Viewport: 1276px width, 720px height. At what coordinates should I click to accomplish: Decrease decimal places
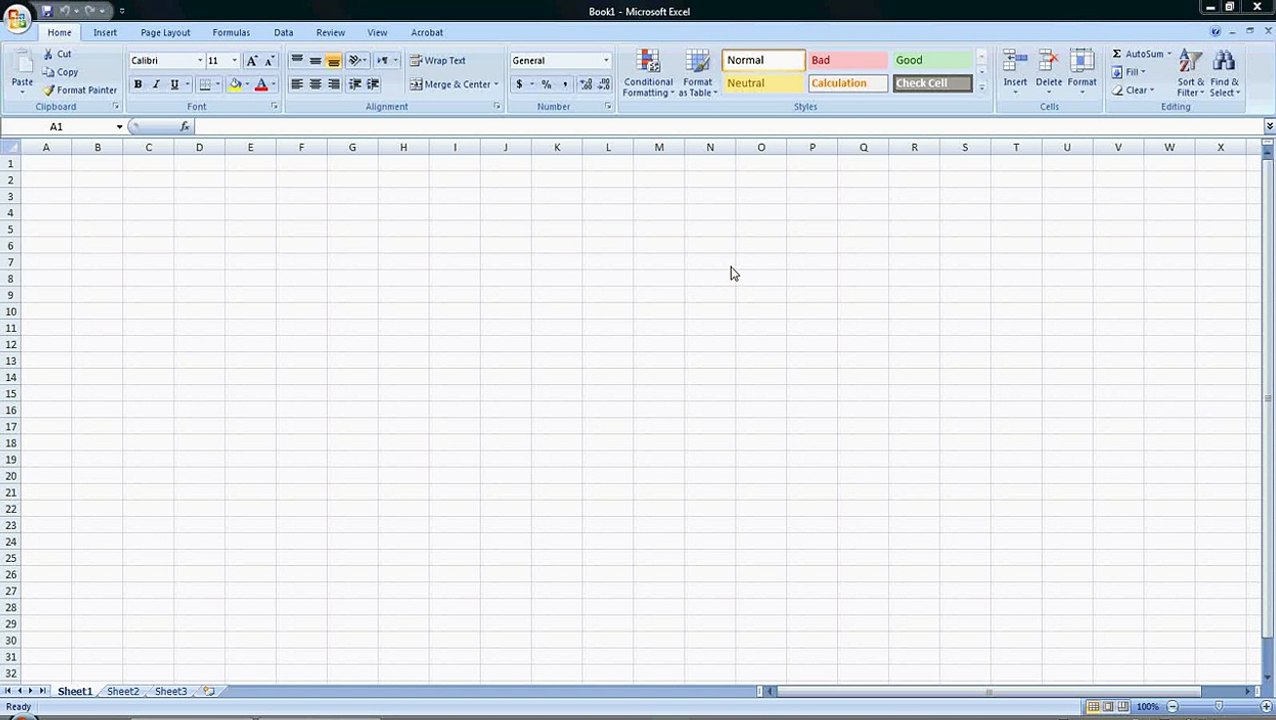click(604, 85)
